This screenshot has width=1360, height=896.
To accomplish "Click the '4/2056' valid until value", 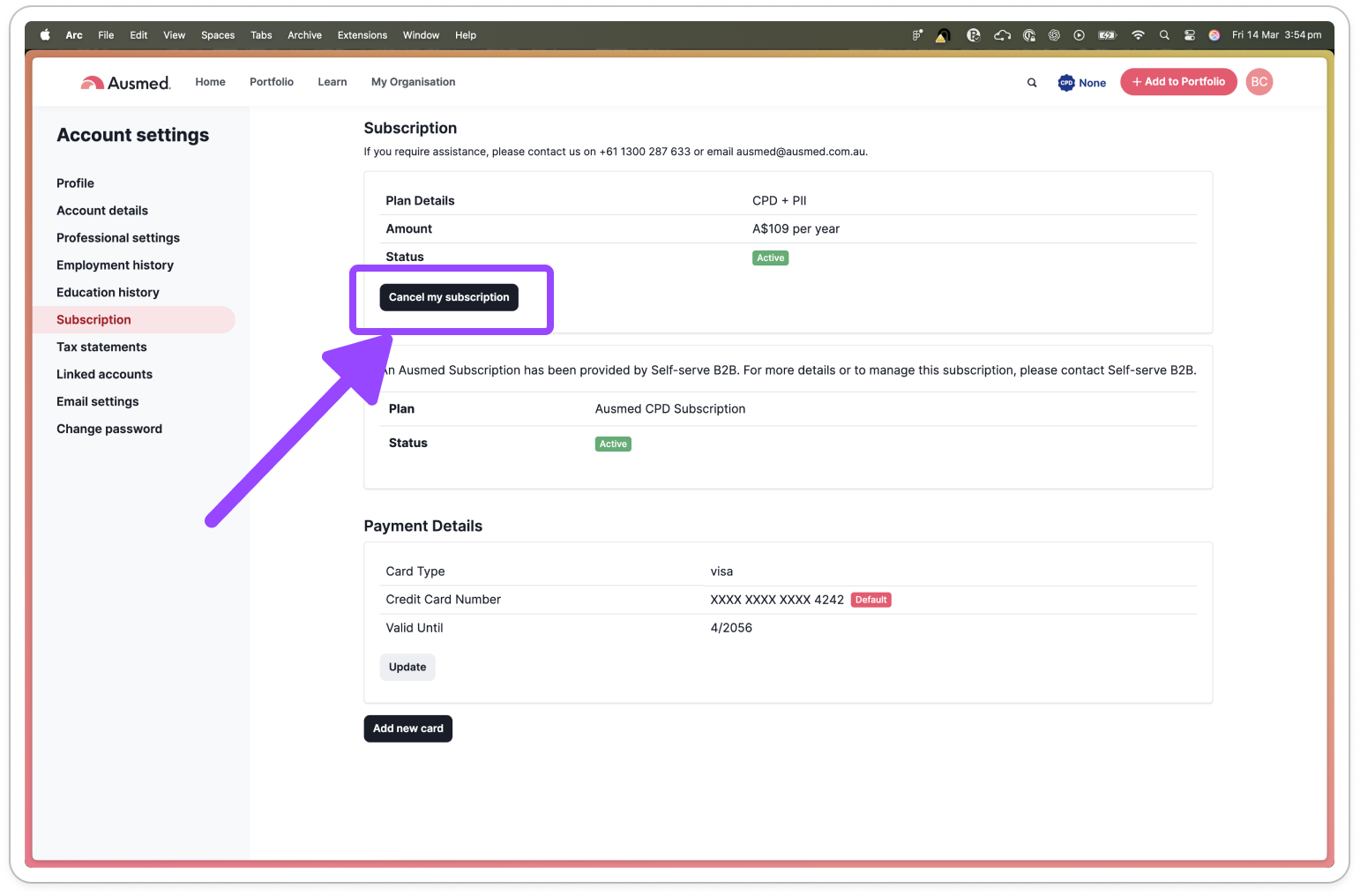I will point(731,628).
